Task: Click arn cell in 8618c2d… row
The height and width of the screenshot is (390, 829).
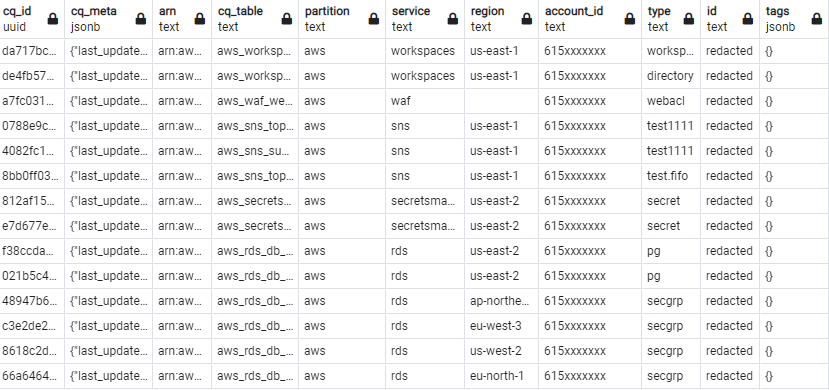Action: [182, 351]
